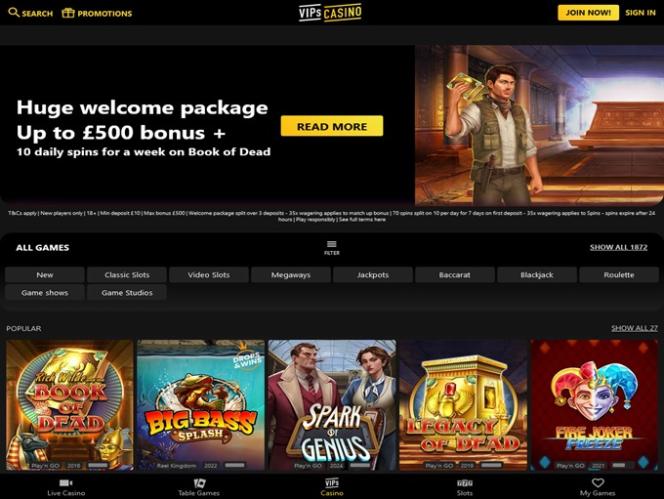Select the Table Games cards icon
The width and height of the screenshot is (664, 499).
point(199,483)
